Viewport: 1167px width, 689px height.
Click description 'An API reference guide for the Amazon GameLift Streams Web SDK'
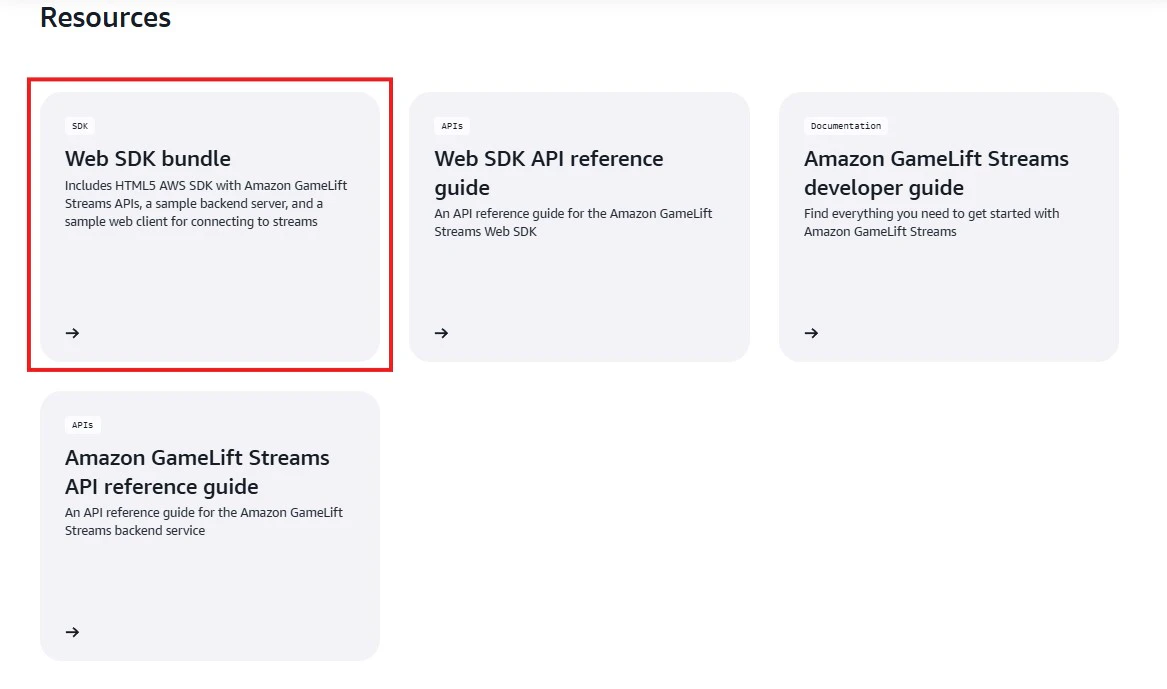point(573,222)
